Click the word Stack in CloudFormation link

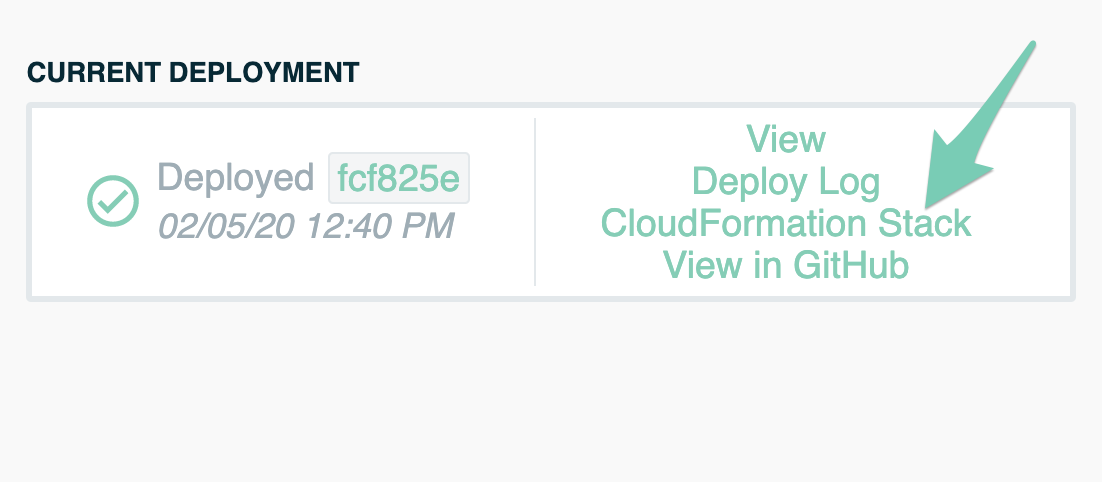tap(924, 223)
